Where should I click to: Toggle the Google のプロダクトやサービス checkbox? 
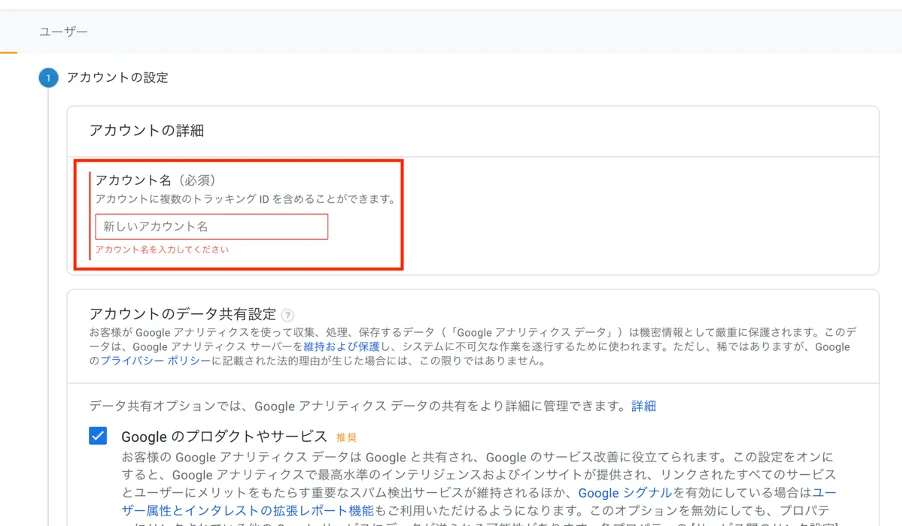pos(98,436)
